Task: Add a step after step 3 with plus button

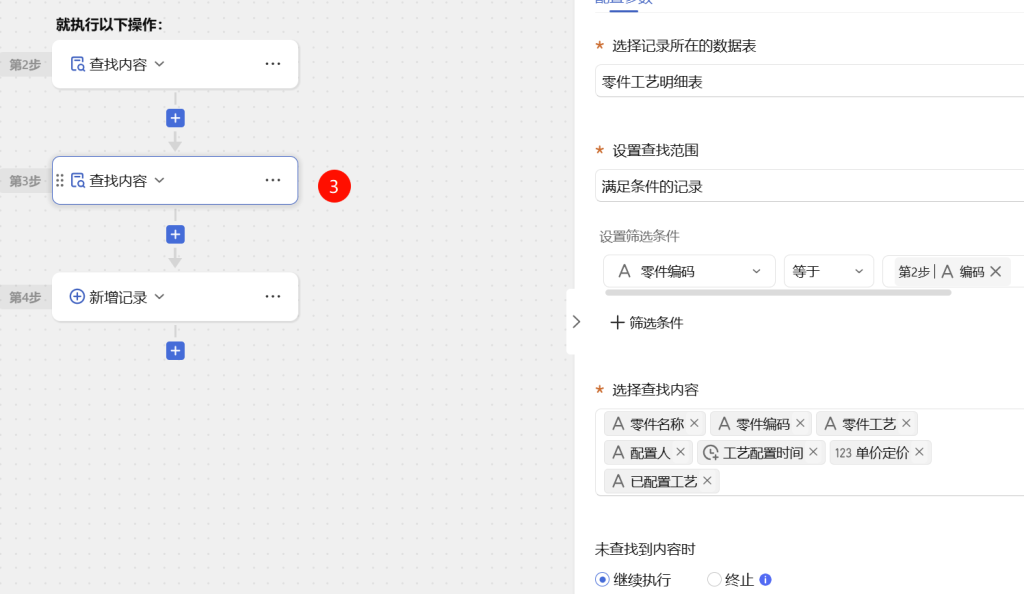Action: pos(175,234)
